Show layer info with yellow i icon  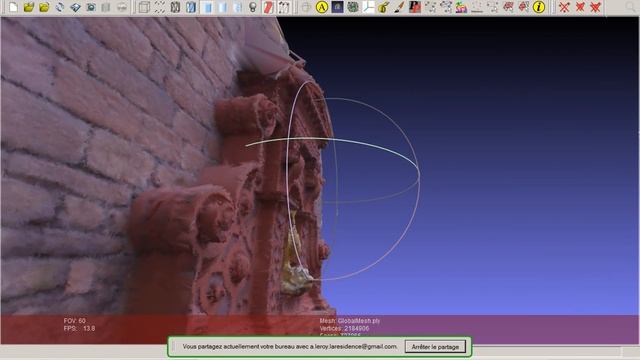point(539,7)
